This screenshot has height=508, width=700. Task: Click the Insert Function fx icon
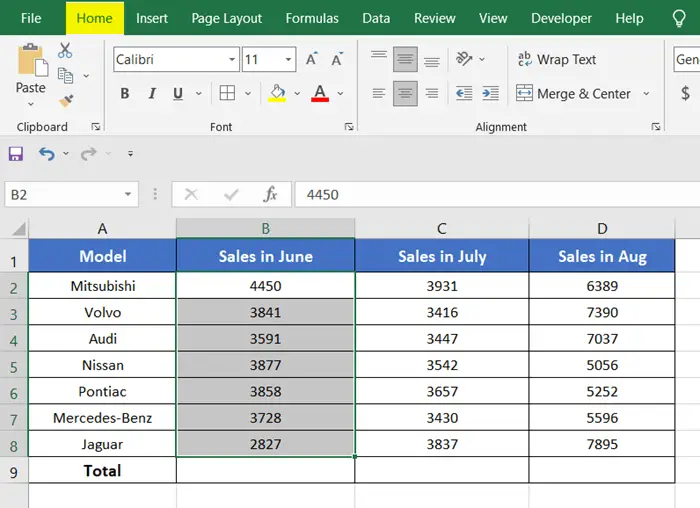tap(270, 195)
